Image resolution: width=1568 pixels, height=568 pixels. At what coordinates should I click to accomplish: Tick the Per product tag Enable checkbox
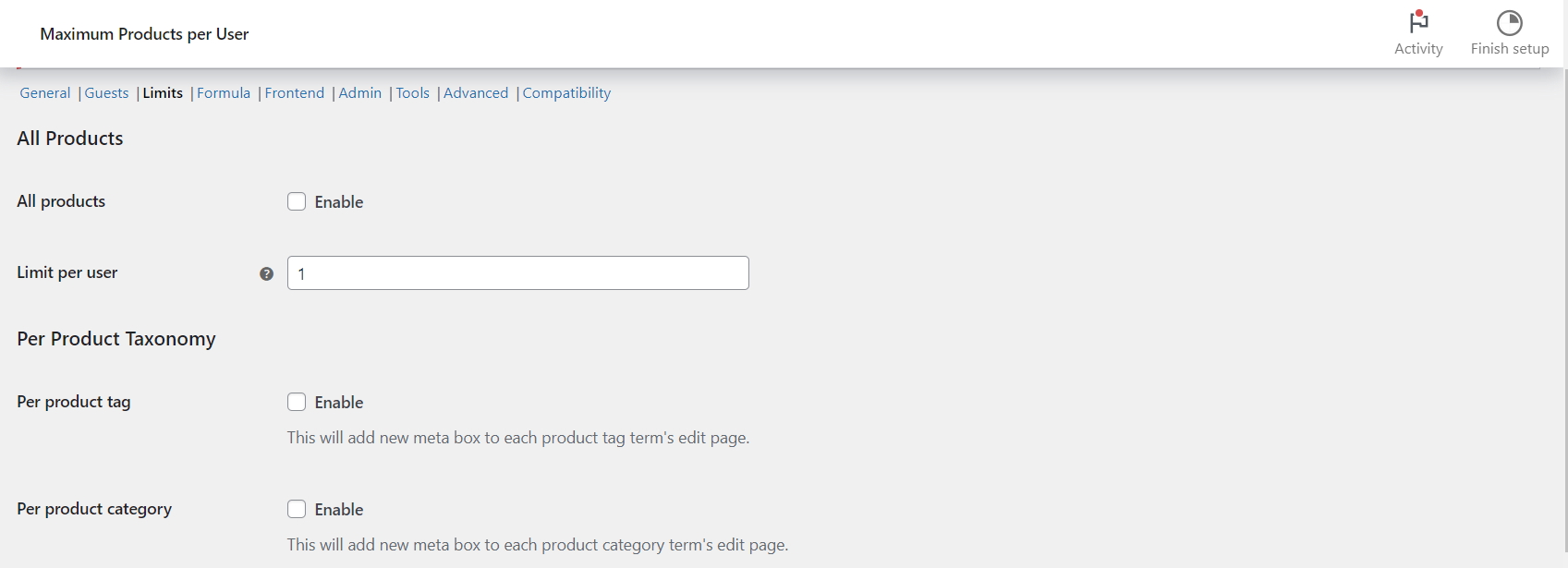click(x=296, y=402)
